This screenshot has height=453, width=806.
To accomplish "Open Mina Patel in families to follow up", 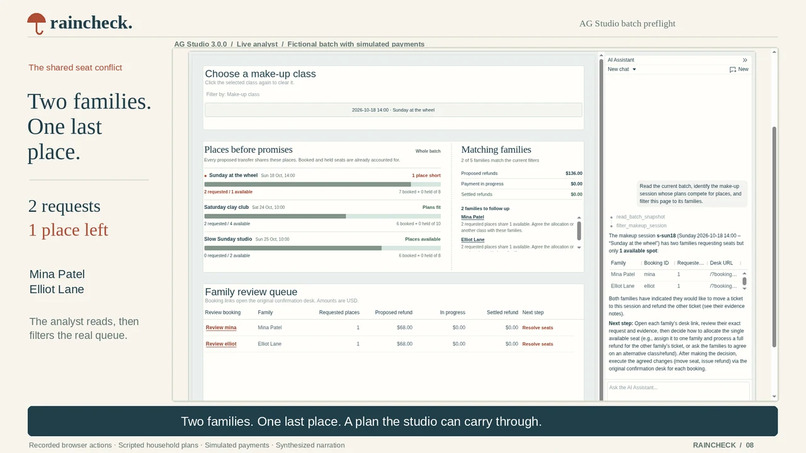I will 472,217.
